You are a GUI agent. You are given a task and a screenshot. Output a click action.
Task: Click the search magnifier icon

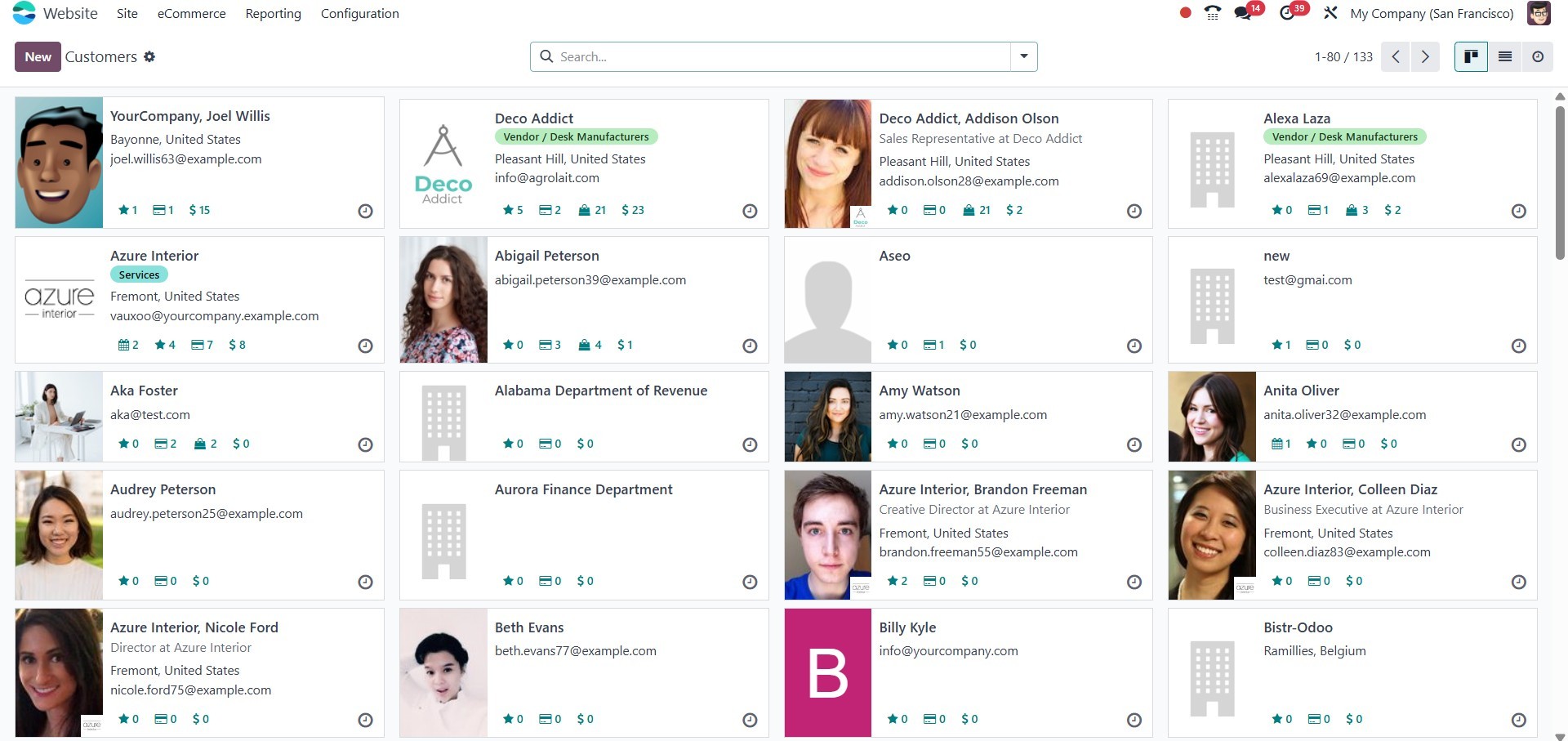(546, 56)
